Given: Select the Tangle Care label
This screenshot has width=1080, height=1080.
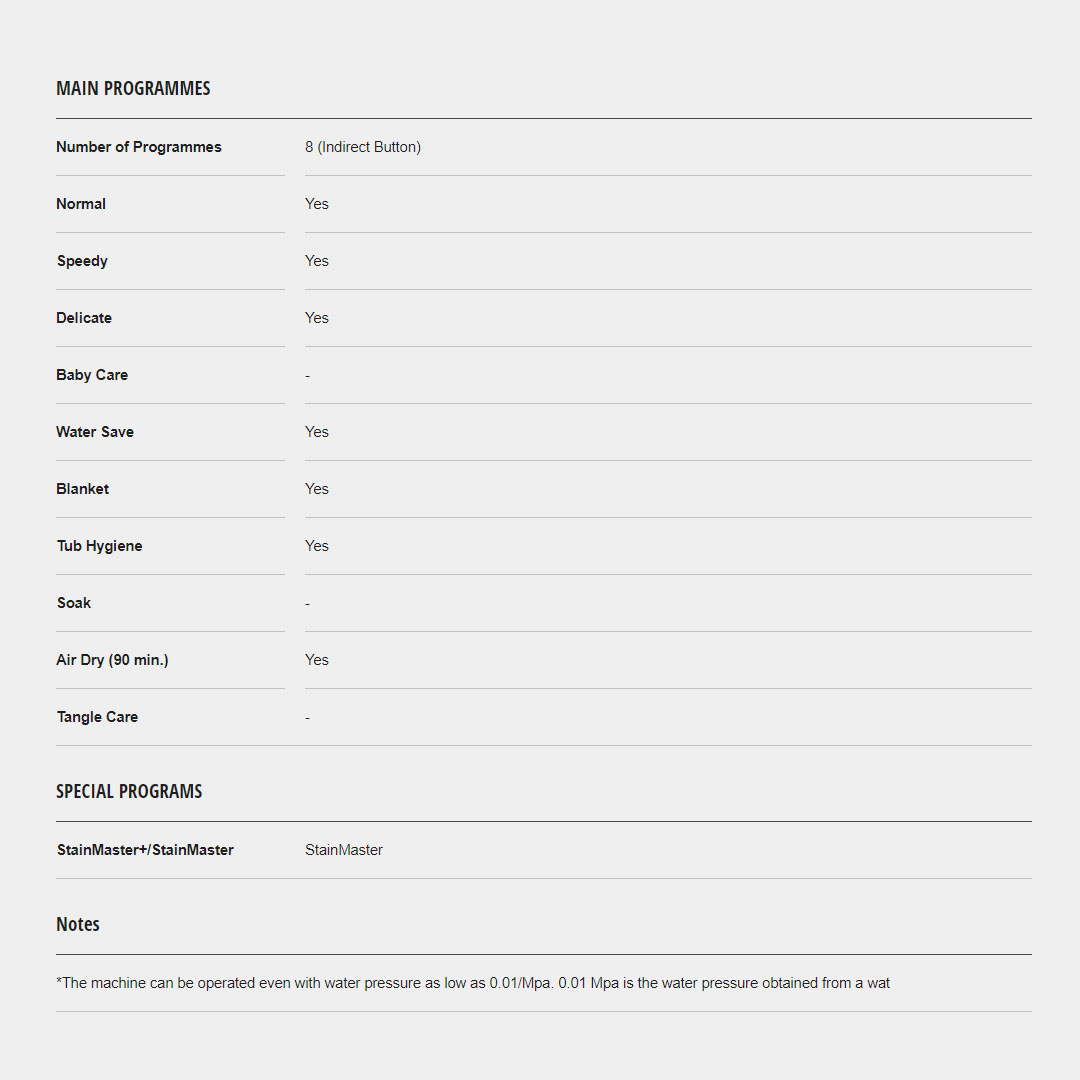Looking at the screenshot, I should coord(97,717).
